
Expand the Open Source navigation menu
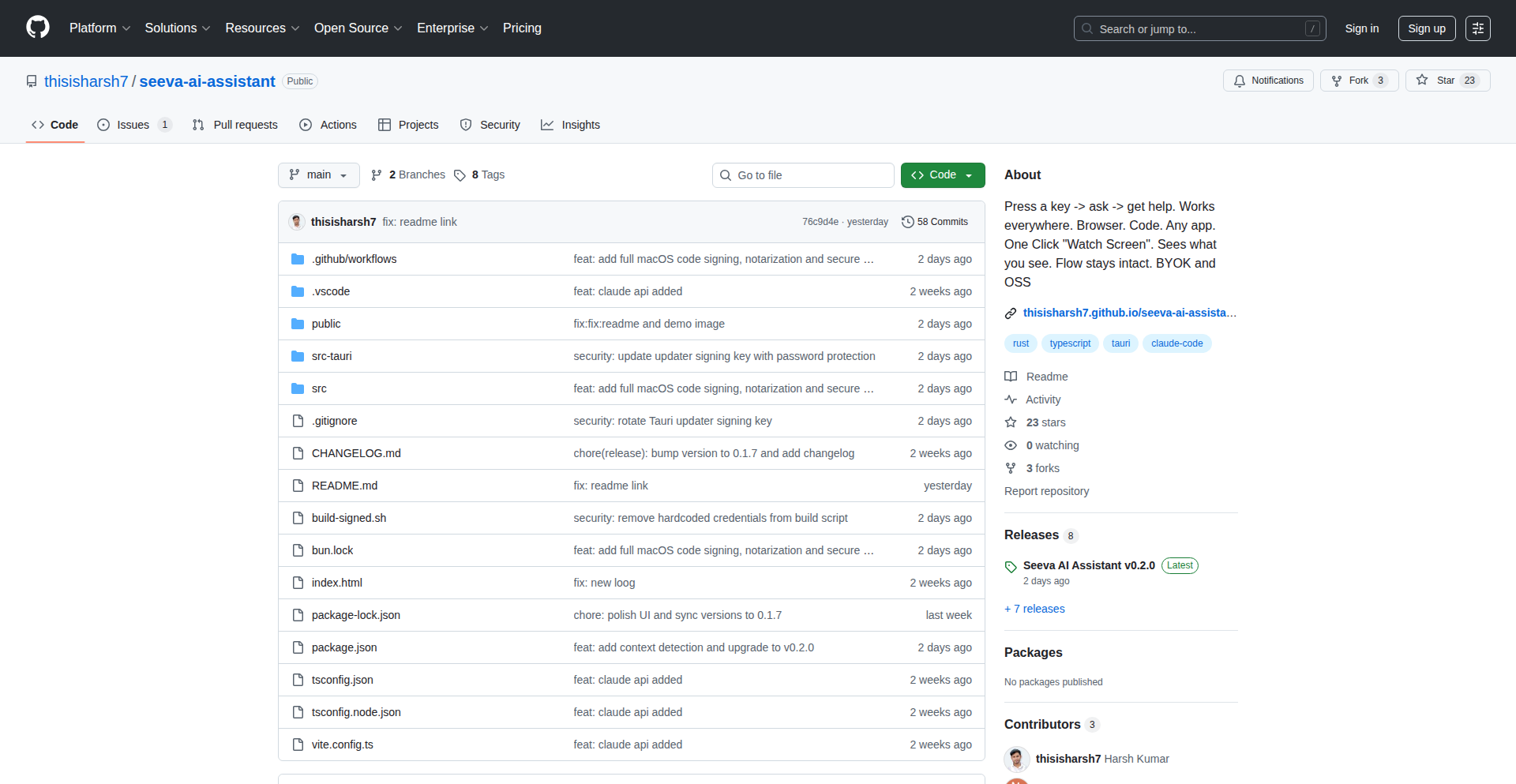pyautogui.click(x=358, y=28)
